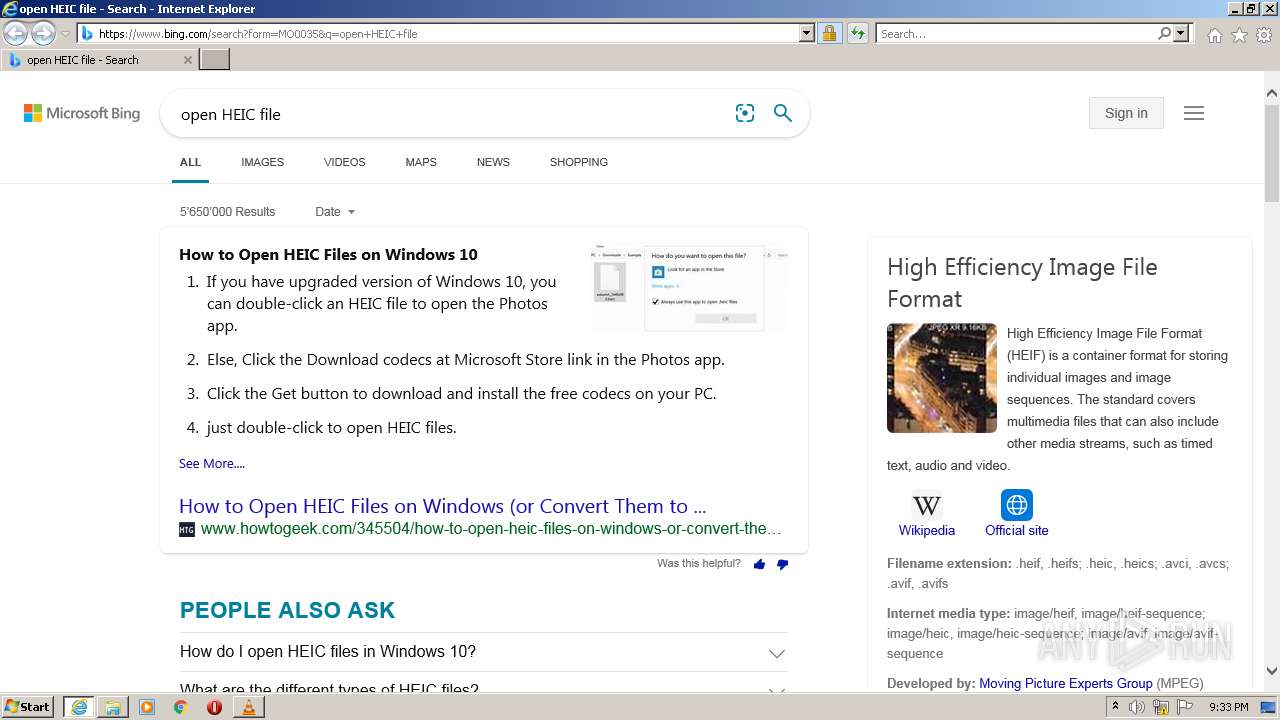1280x720 pixels.
Task: Open the media player taskbar icon
Action: (147, 707)
